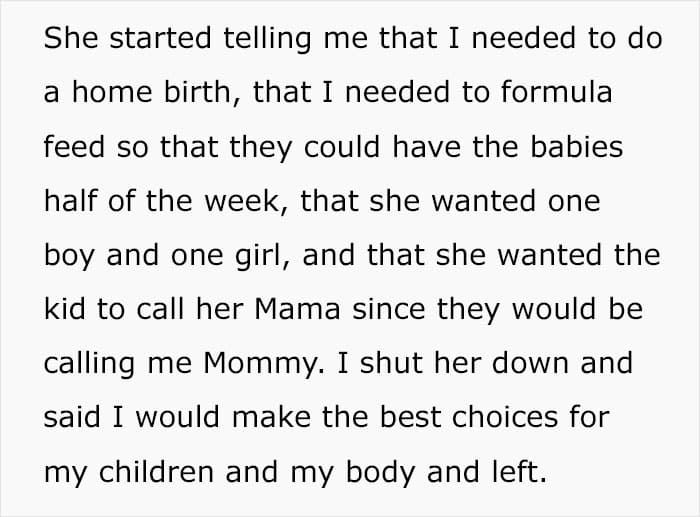Viewport: 700px width, 517px height.
Task: Click the word "telling" in the first line
Action: point(267,38)
